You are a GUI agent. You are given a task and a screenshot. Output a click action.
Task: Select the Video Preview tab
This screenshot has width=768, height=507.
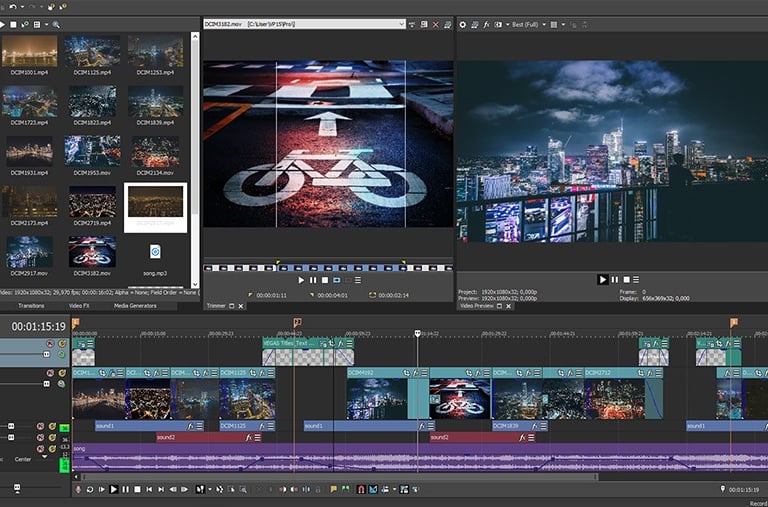click(x=477, y=306)
